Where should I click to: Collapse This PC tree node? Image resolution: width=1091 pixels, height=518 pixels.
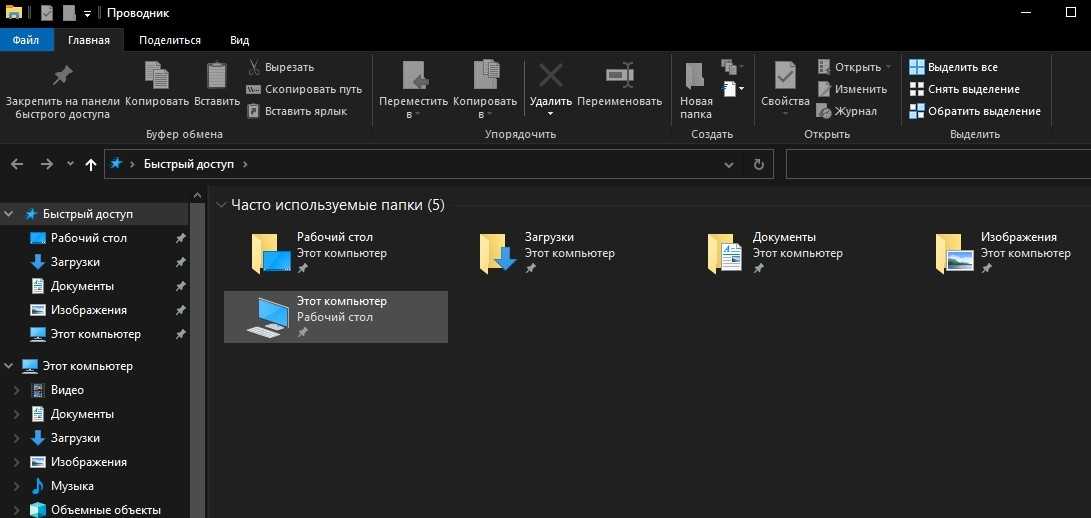pos(9,366)
